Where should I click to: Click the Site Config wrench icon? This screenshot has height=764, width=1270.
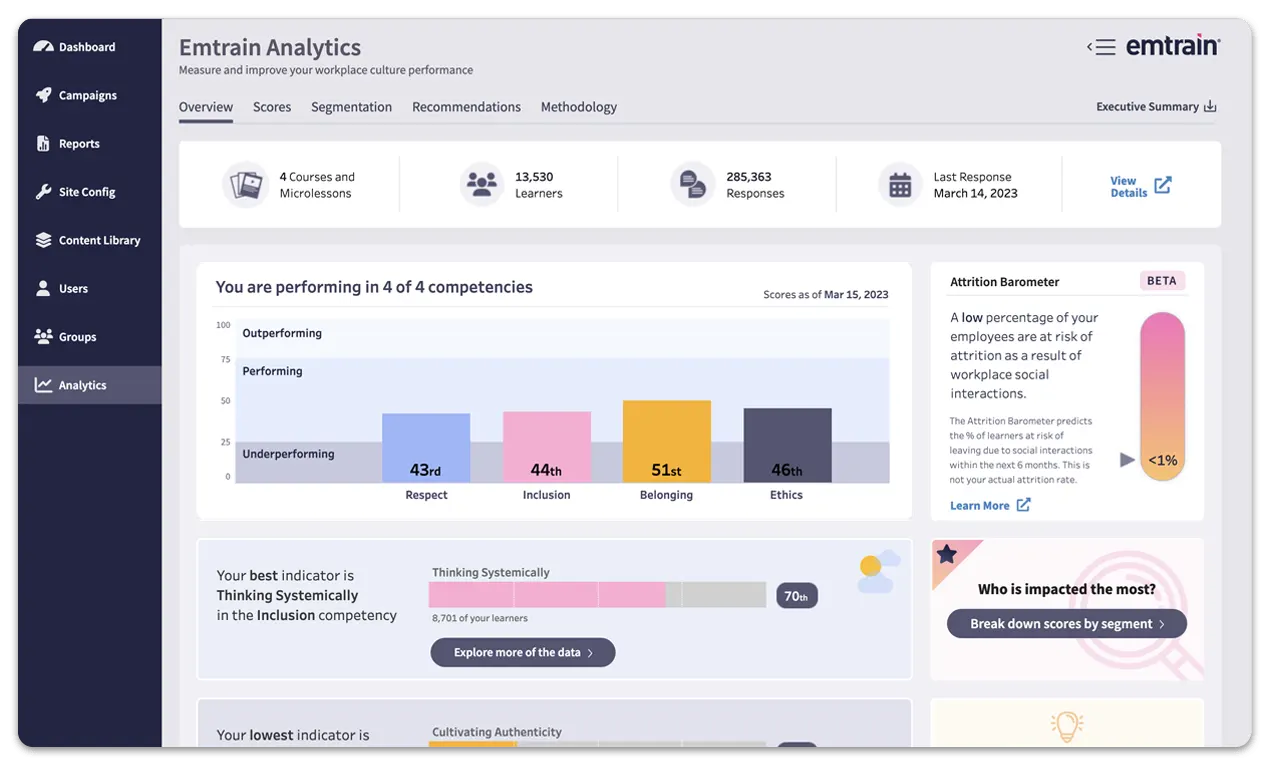coord(43,192)
